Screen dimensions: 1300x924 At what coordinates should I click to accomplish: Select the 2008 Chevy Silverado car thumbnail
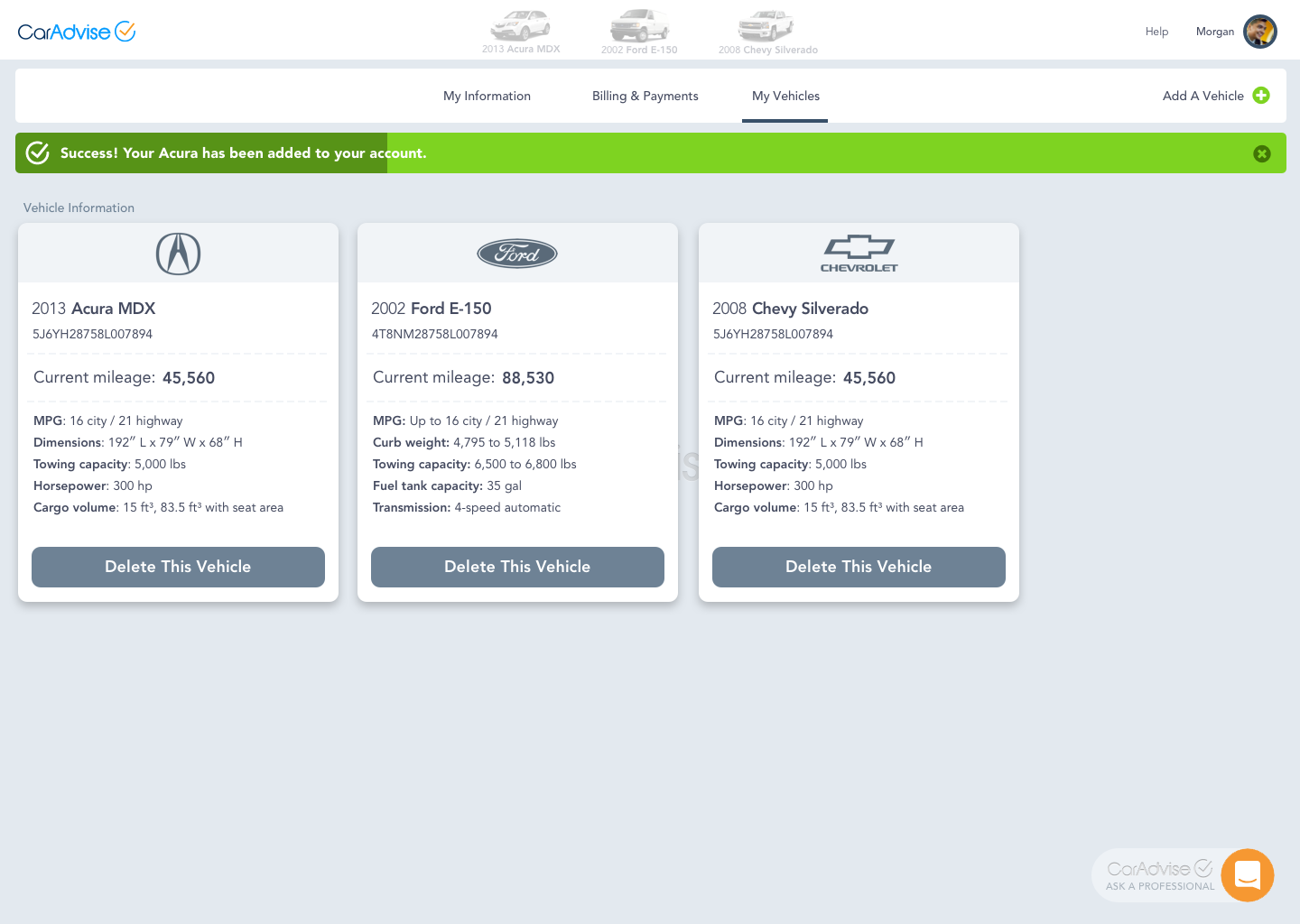[x=768, y=32]
